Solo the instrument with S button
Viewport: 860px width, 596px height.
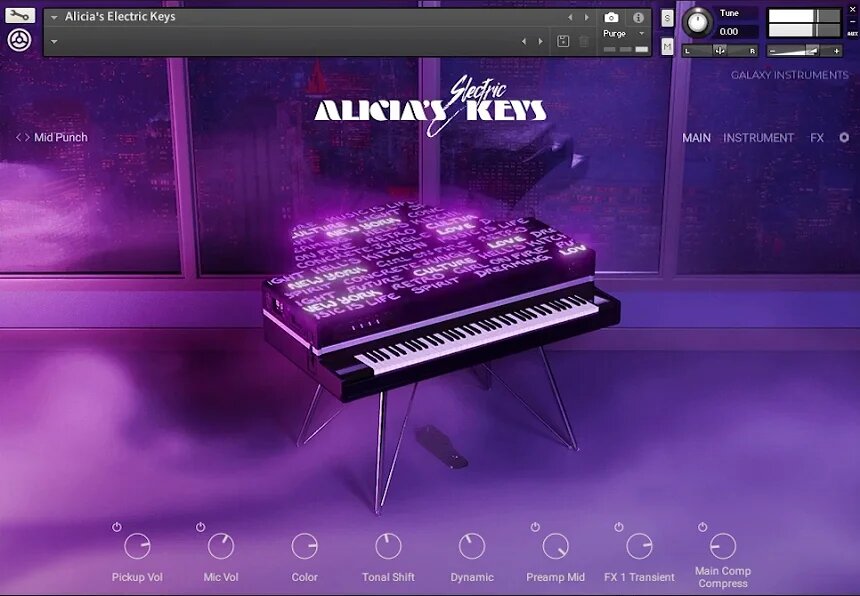click(x=667, y=18)
